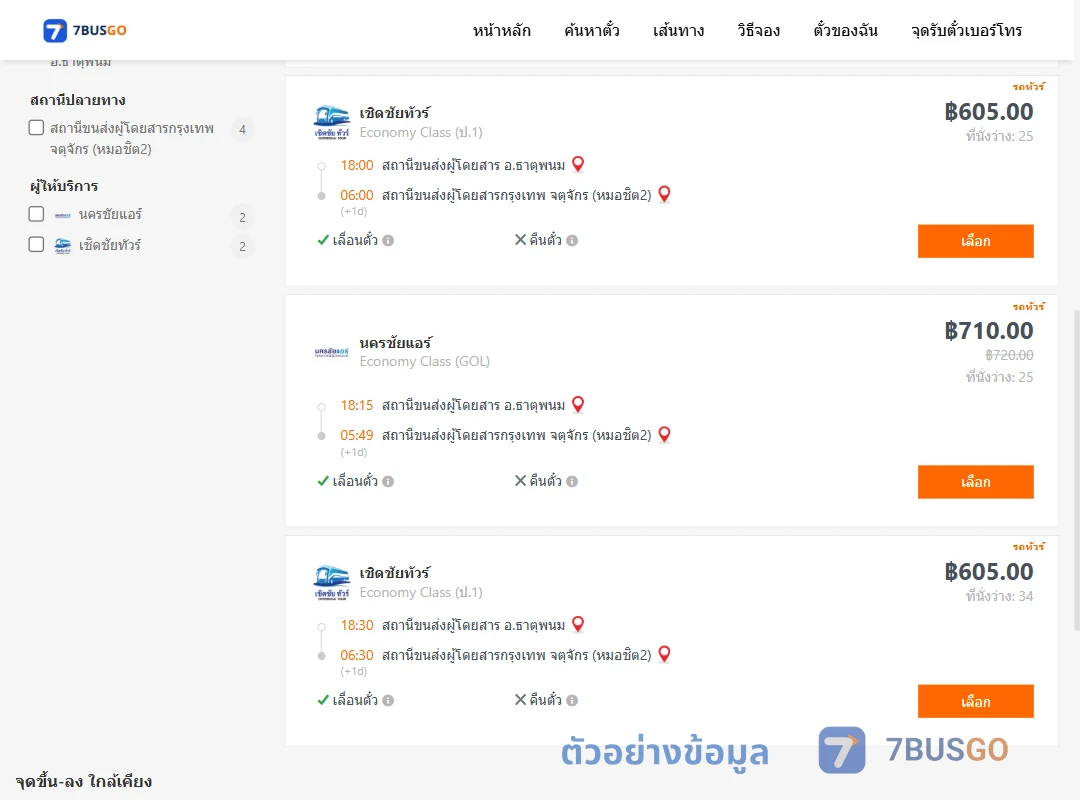
Task: Show เลื่อนตั๋ว info icon on 18:00 trip
Action: 388,240
